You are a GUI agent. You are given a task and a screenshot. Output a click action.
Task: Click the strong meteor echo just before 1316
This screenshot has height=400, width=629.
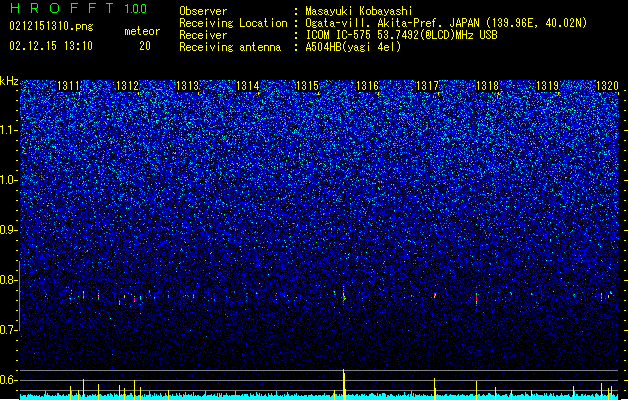[x=344, y=297]
